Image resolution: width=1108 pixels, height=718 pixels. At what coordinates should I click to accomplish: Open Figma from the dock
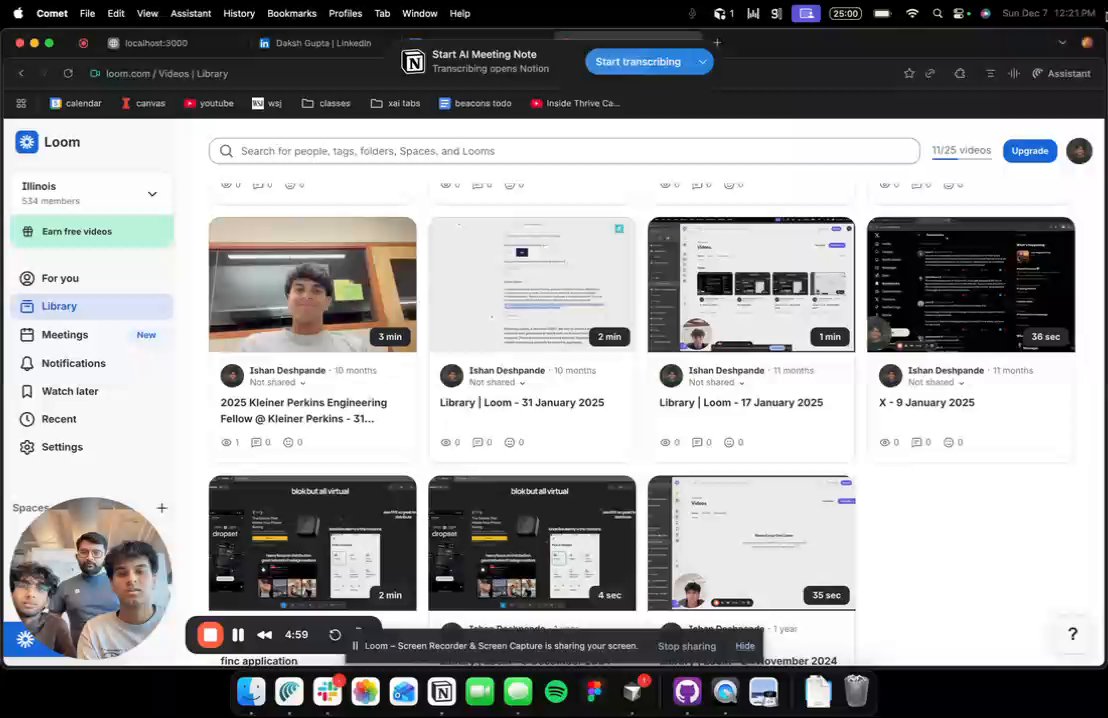[x=594, y=692]
